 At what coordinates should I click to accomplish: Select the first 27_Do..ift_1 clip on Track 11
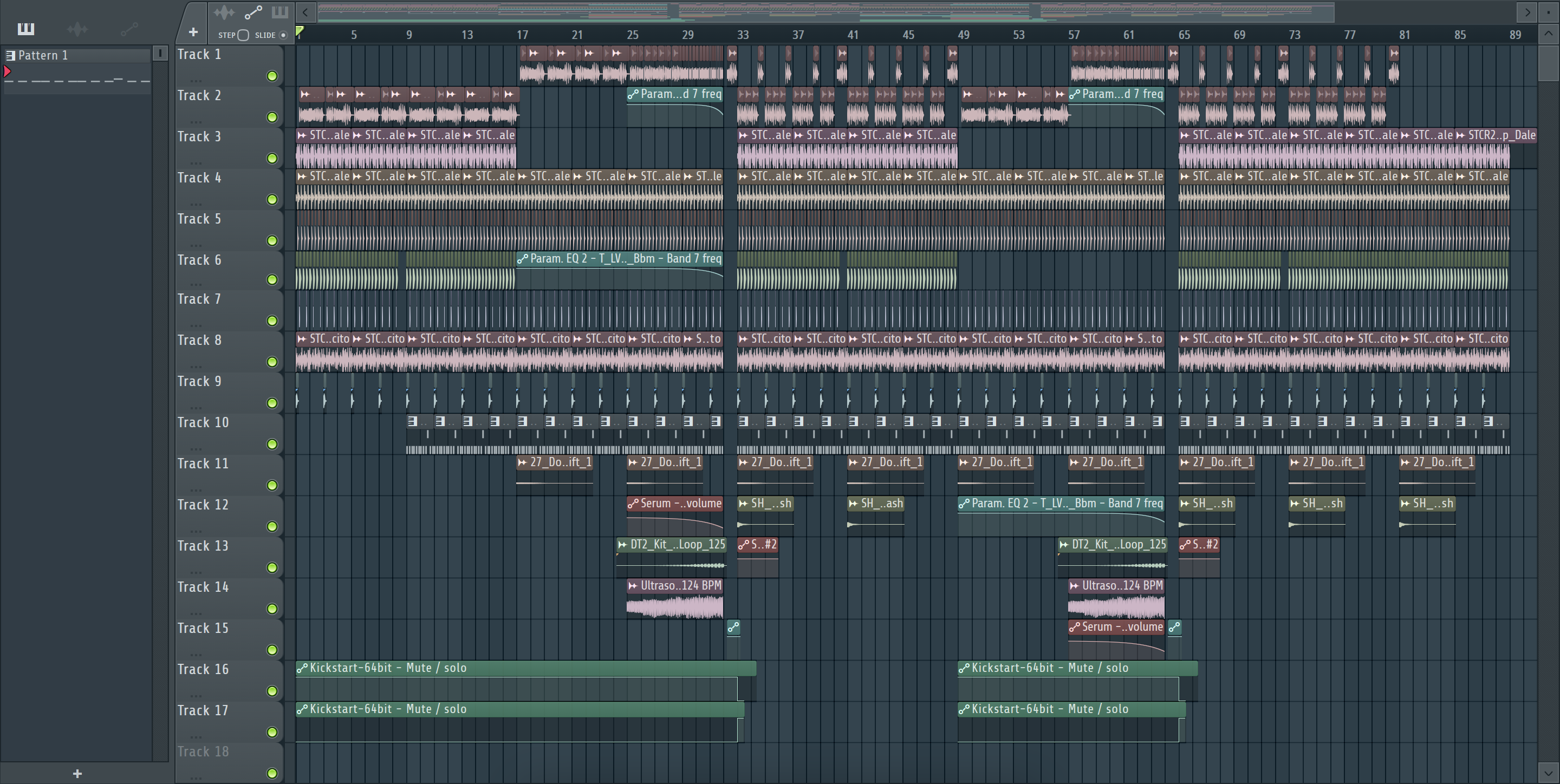pos(555,474)
